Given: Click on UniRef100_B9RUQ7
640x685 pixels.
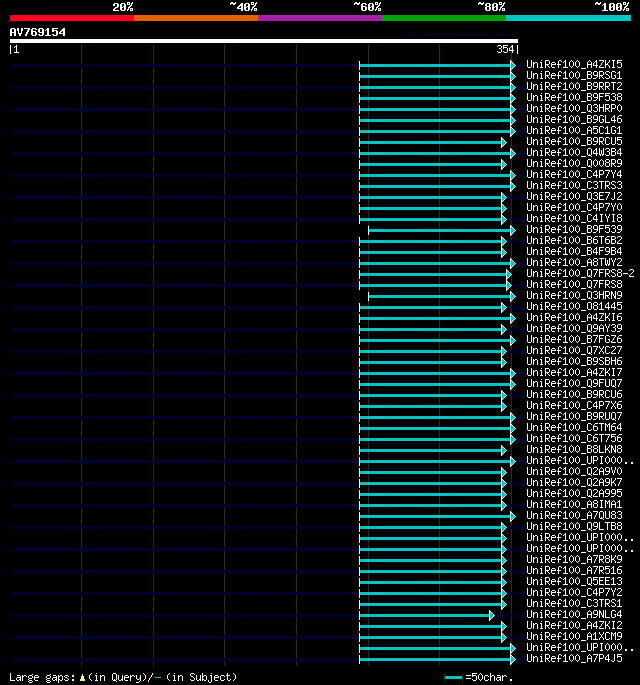Looking at the screenshot, I should 574,416.
